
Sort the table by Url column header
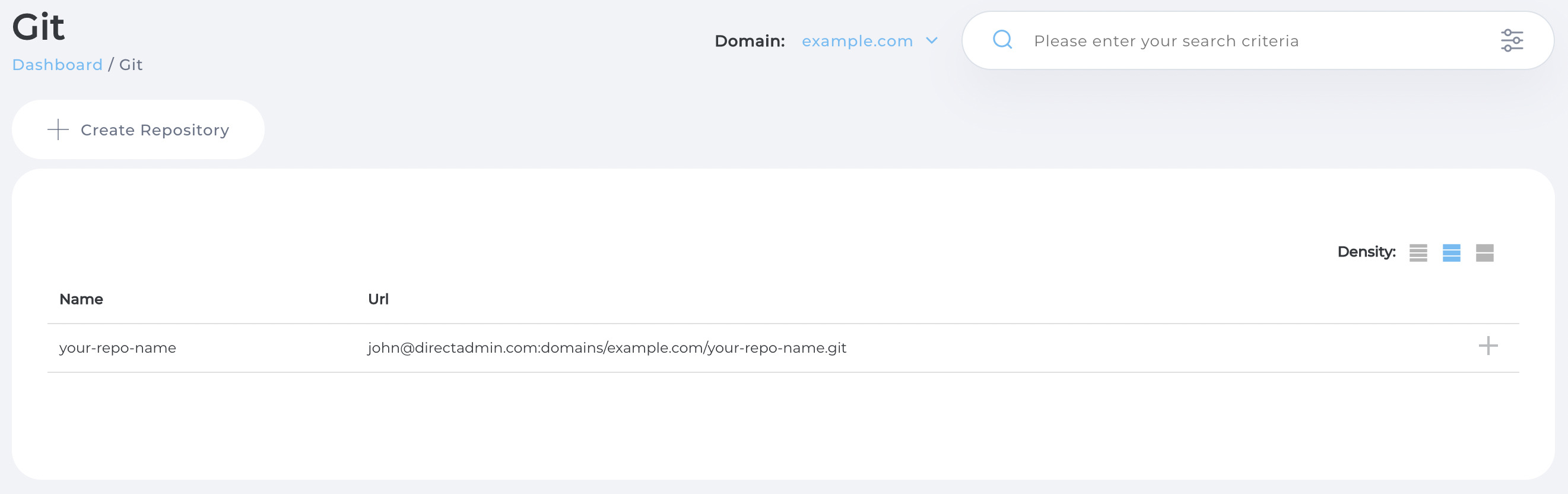point(378,299)
